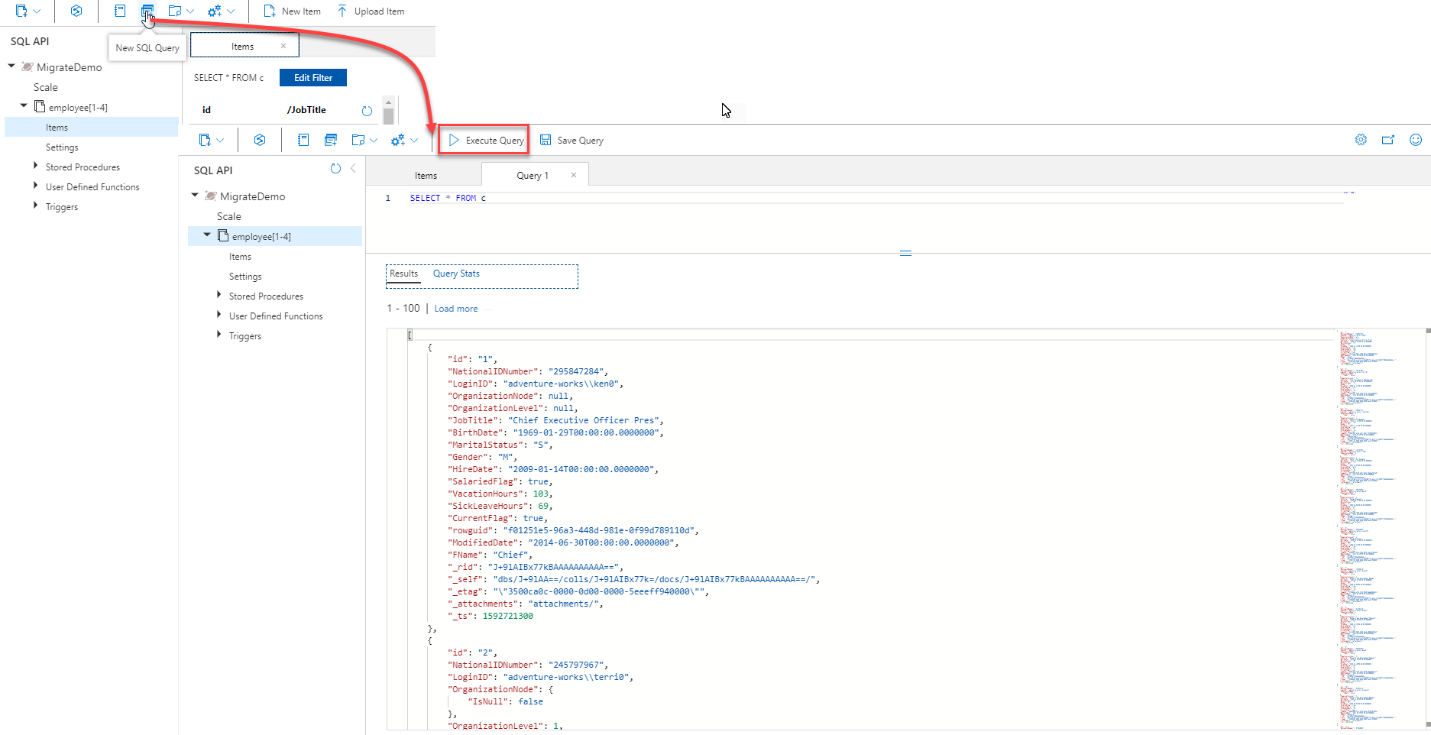Image resolution: width=1431 pixels, height=735 pixels.
Task: Click the New SQL Query icon under the hand cursor
Action: pos(148,12)
